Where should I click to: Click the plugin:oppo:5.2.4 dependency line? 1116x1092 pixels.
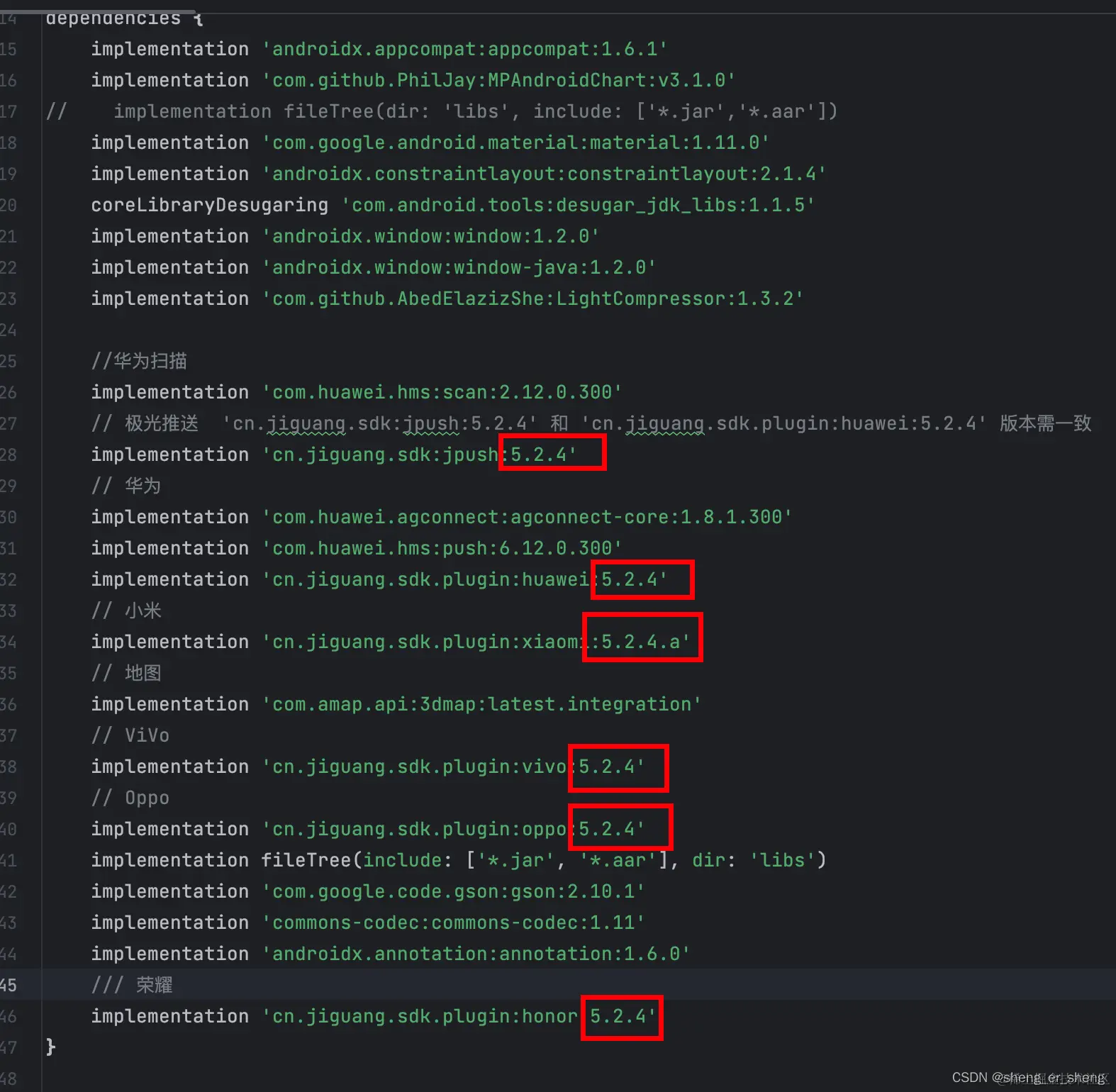click(x=368, y=829)
